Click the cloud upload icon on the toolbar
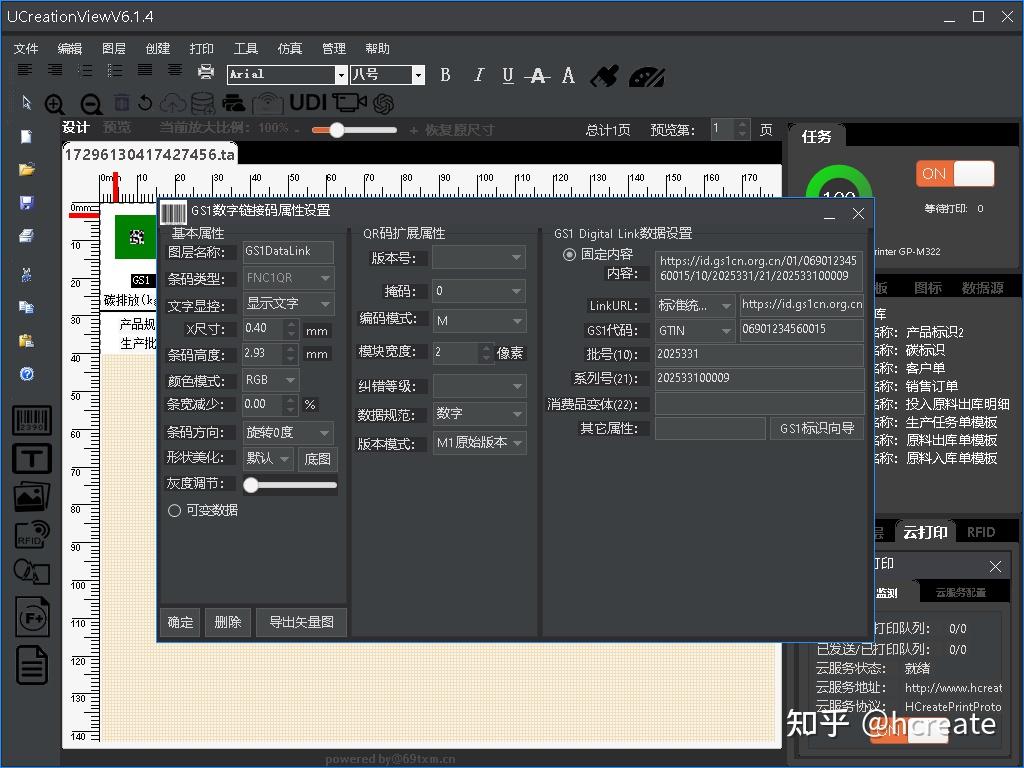The image size is (1024, 768). (x=170, y=103)
